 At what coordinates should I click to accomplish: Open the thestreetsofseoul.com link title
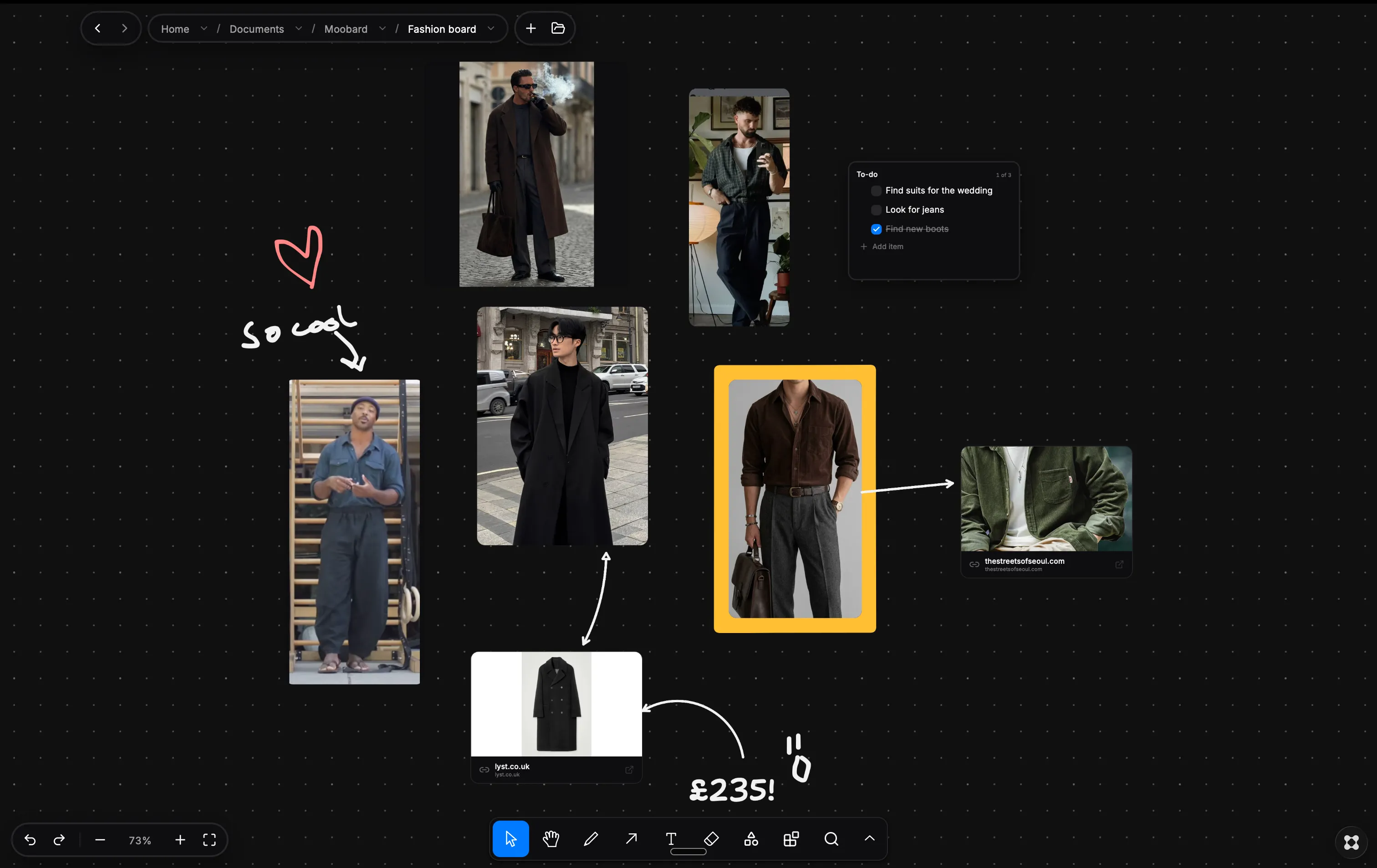pyautogui.click(x=1024, y=561)
